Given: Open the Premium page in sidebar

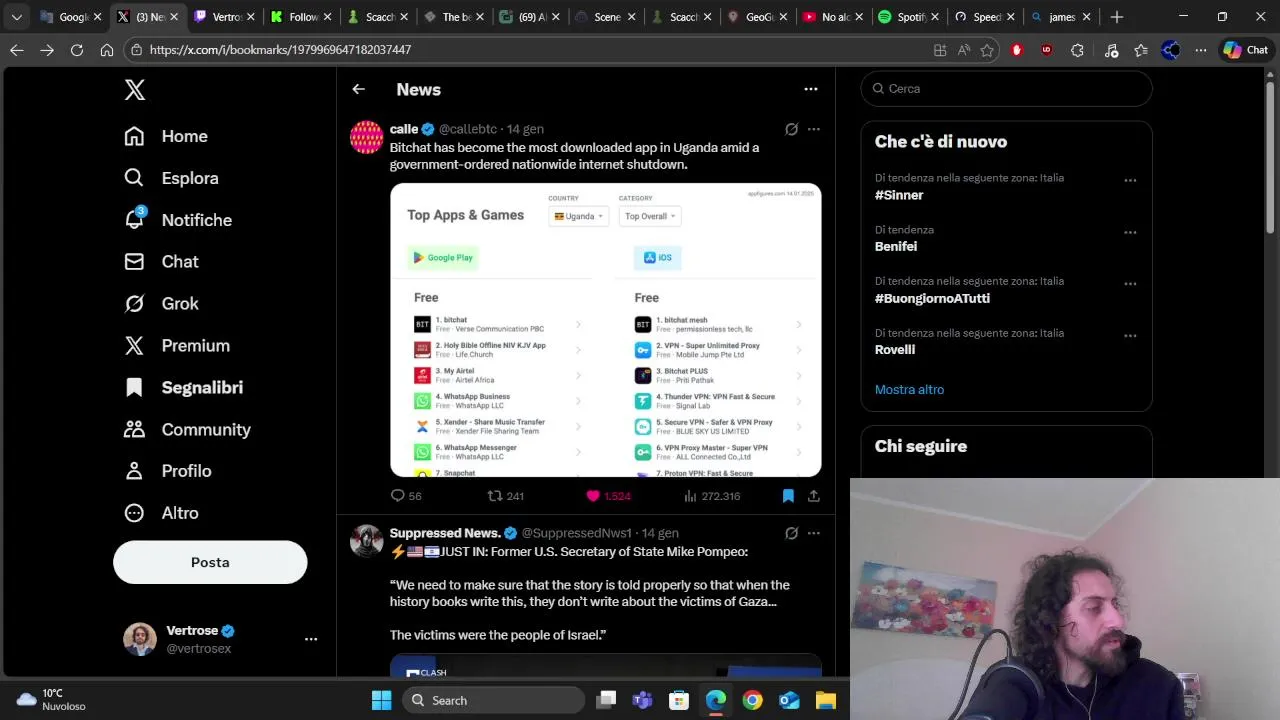Looking at the screenshot, I should click(x=177, y=346).
